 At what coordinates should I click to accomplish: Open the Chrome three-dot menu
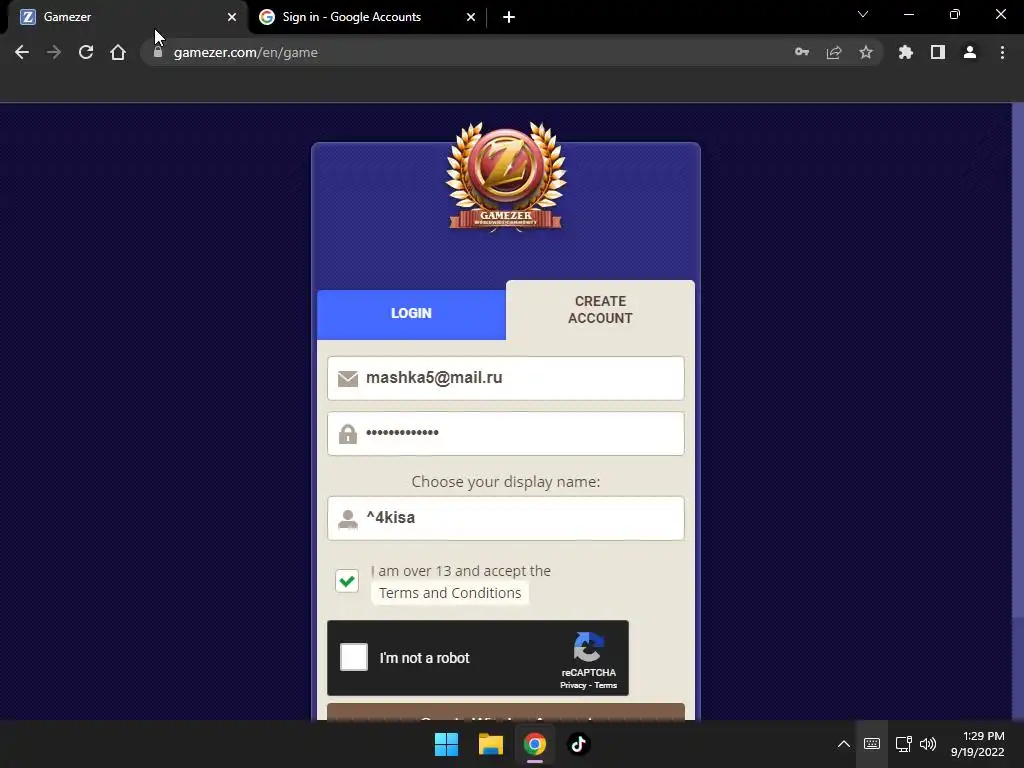pos(1002,52)
